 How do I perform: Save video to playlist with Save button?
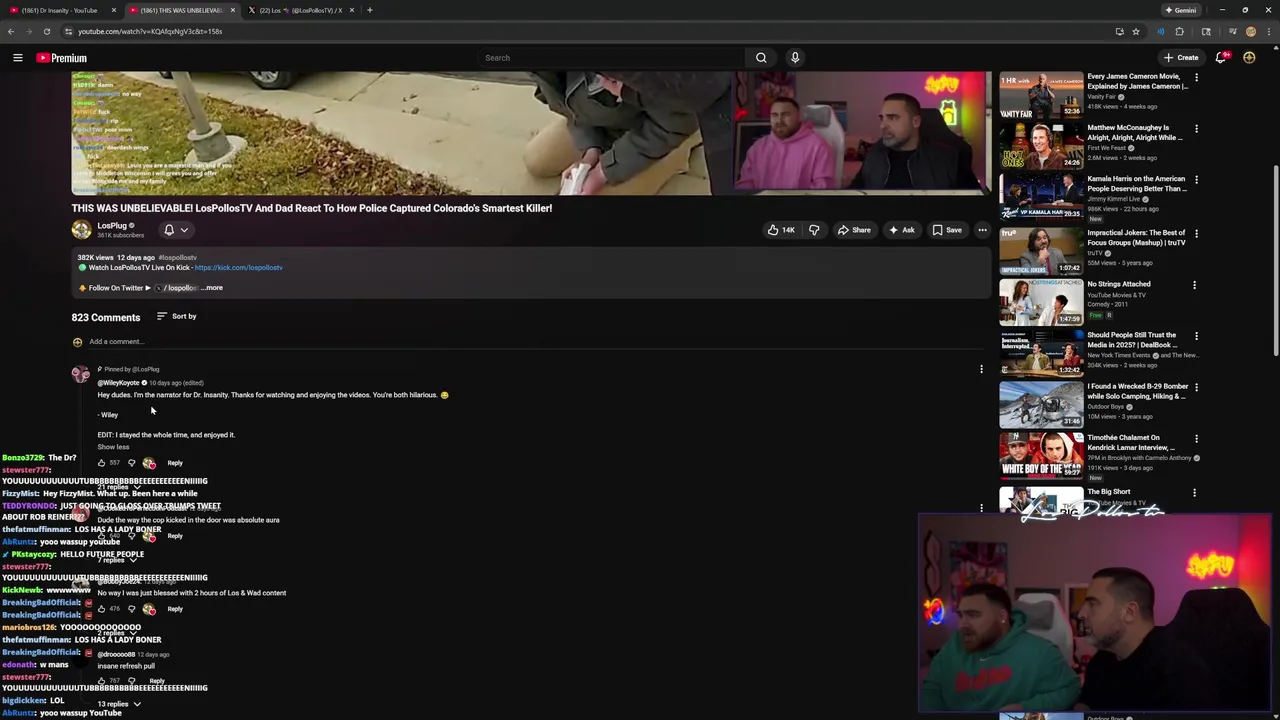947,230
